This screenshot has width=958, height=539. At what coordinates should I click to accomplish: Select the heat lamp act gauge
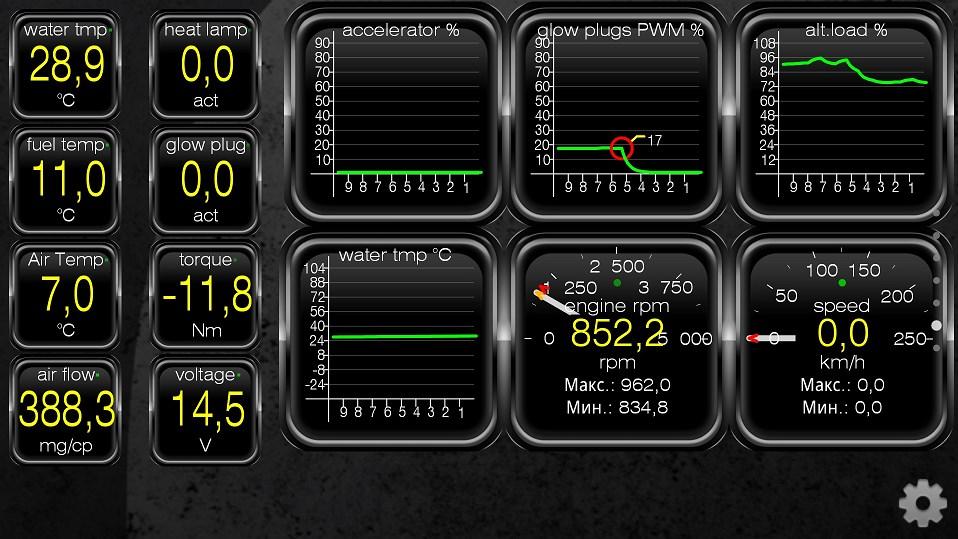[205, 65]
